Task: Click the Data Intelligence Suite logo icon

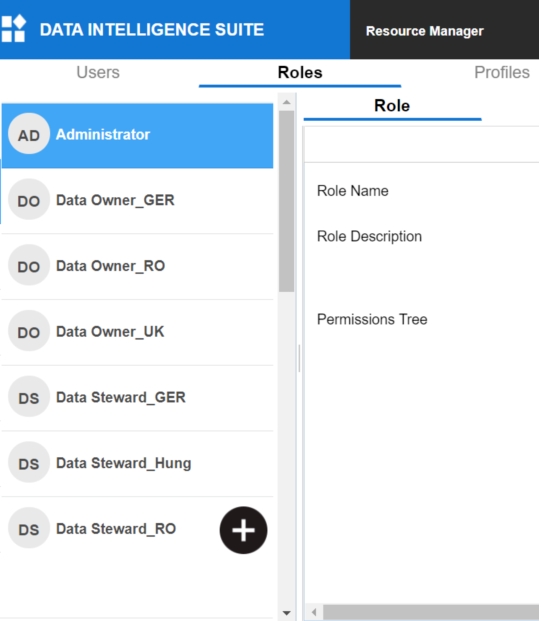Action: click(13, 29)
